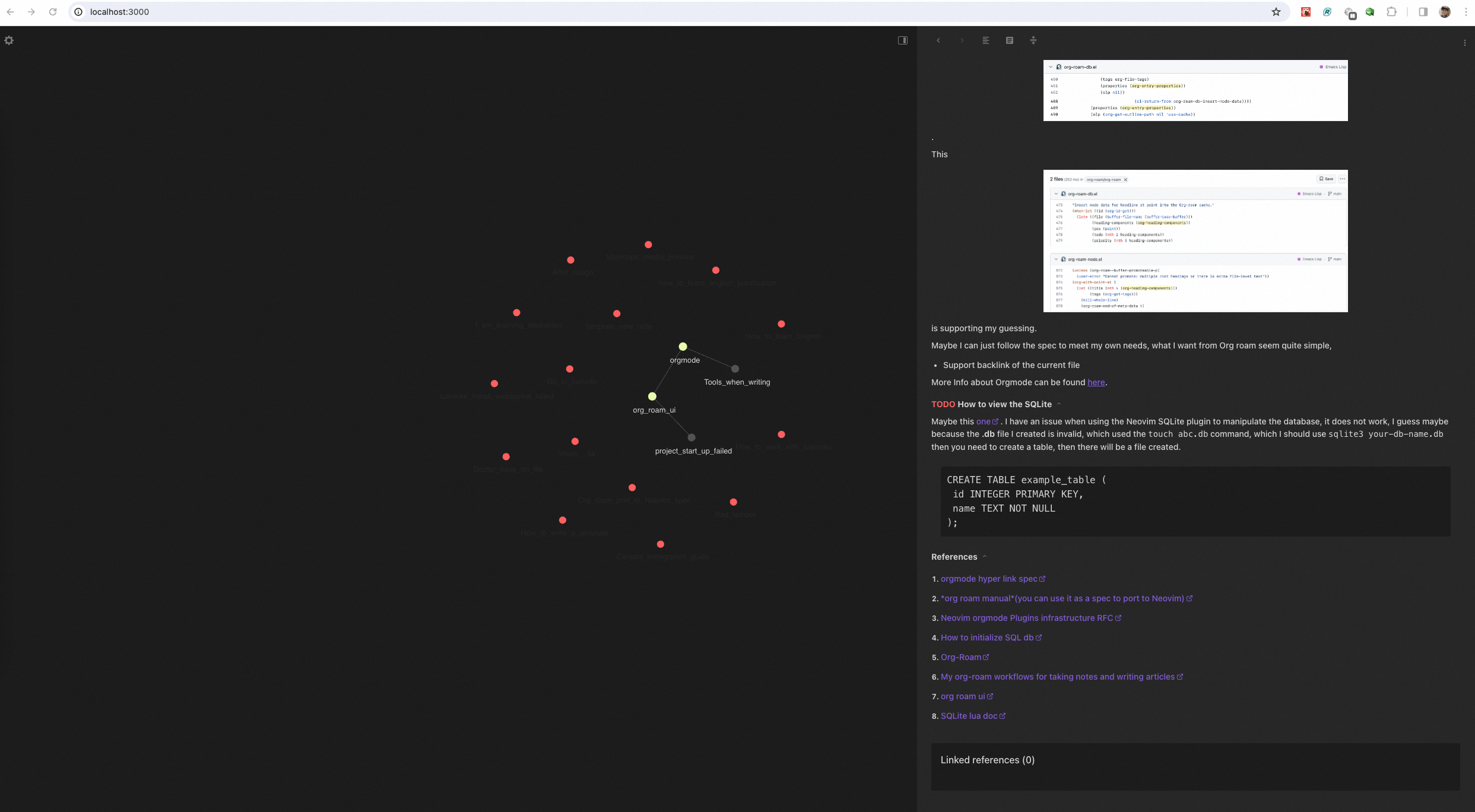Open the browser extensions puzzle icon
Screen dimensions: 1475x812
coord(1391,12)
